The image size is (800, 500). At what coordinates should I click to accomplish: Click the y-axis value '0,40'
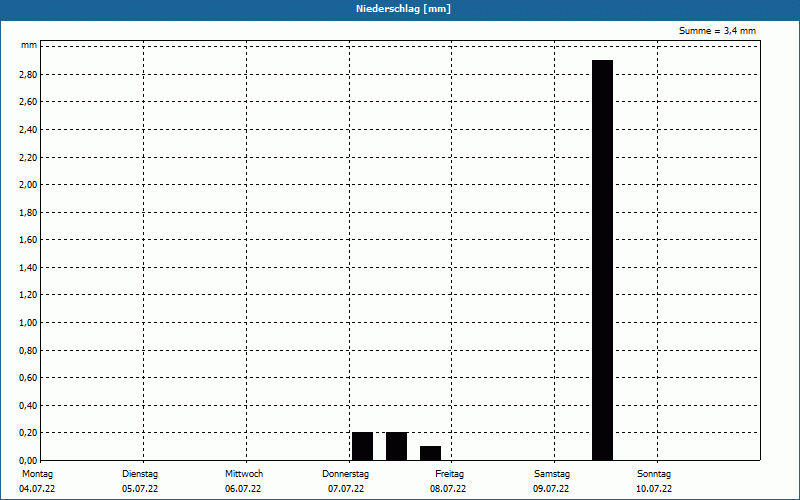click(x=28, y=406)
